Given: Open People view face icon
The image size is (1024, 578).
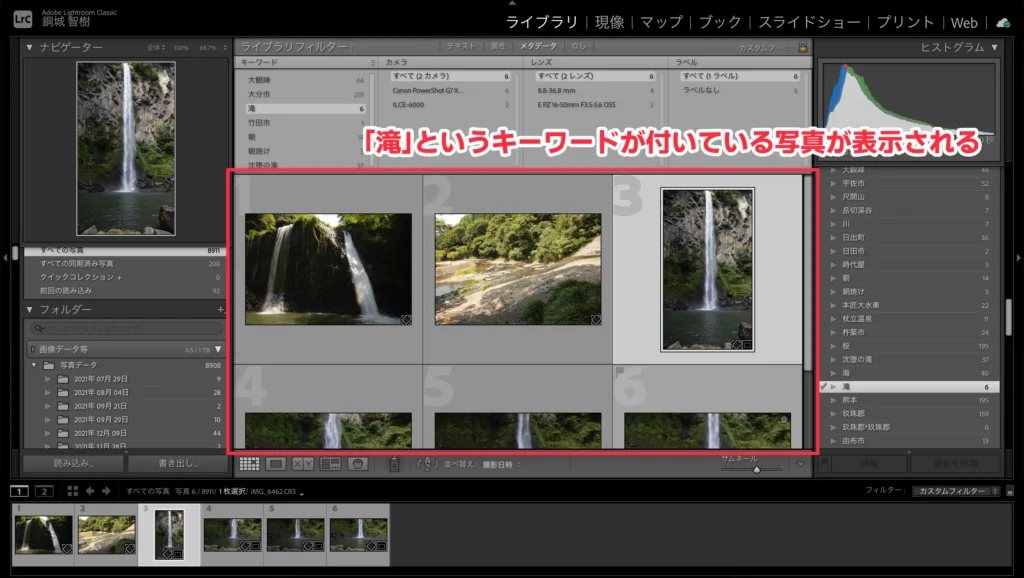Looking at the screenshot, I should (357, 464).
